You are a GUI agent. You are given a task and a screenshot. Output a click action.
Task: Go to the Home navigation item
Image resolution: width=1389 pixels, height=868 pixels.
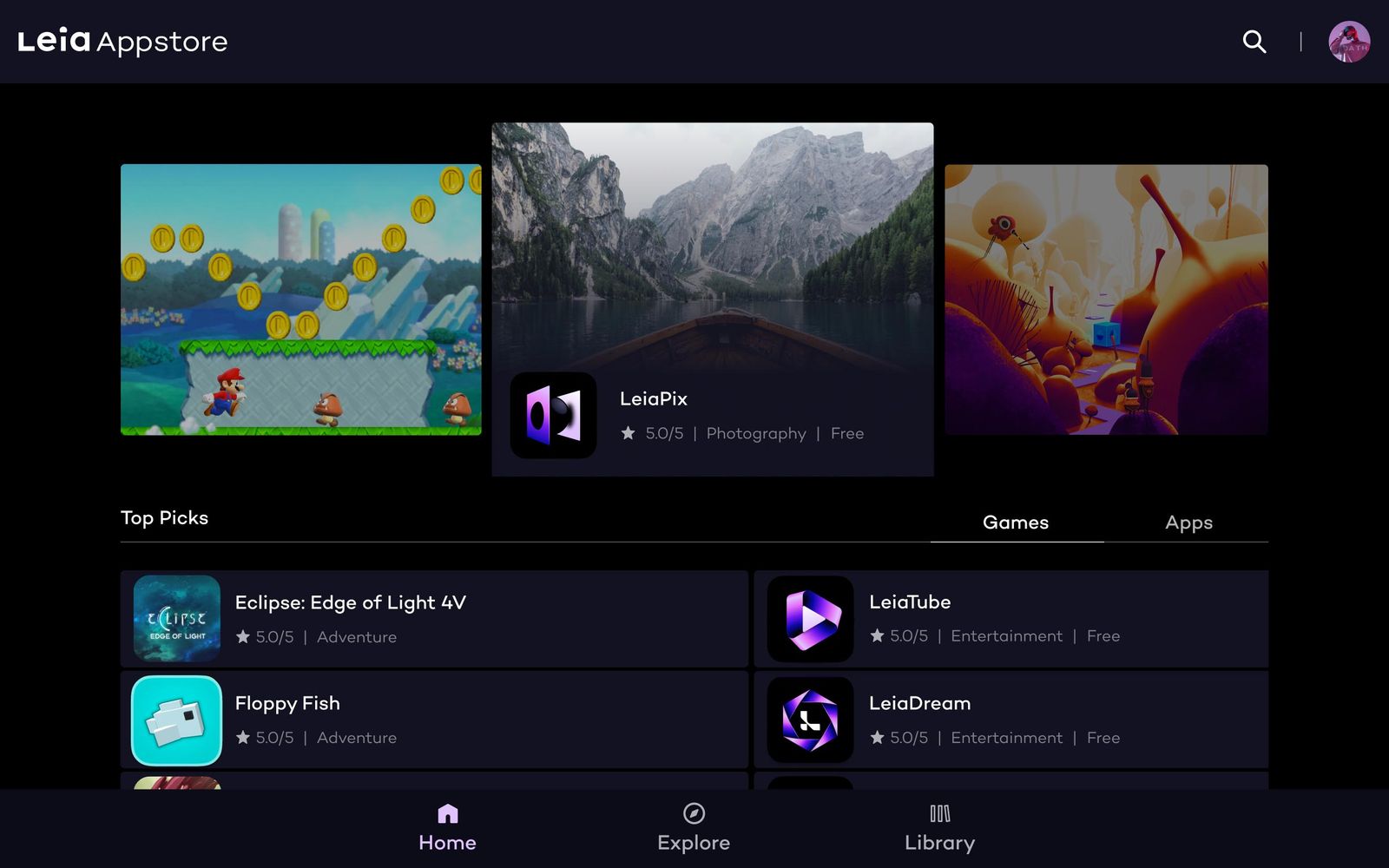click(x=447, y=828)
